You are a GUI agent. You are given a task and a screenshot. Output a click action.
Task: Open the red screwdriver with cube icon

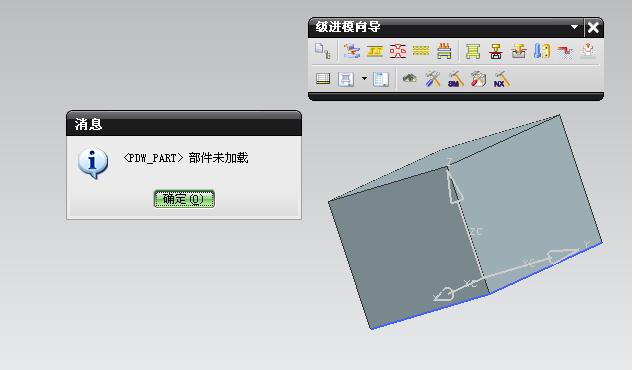coord(478,79)
